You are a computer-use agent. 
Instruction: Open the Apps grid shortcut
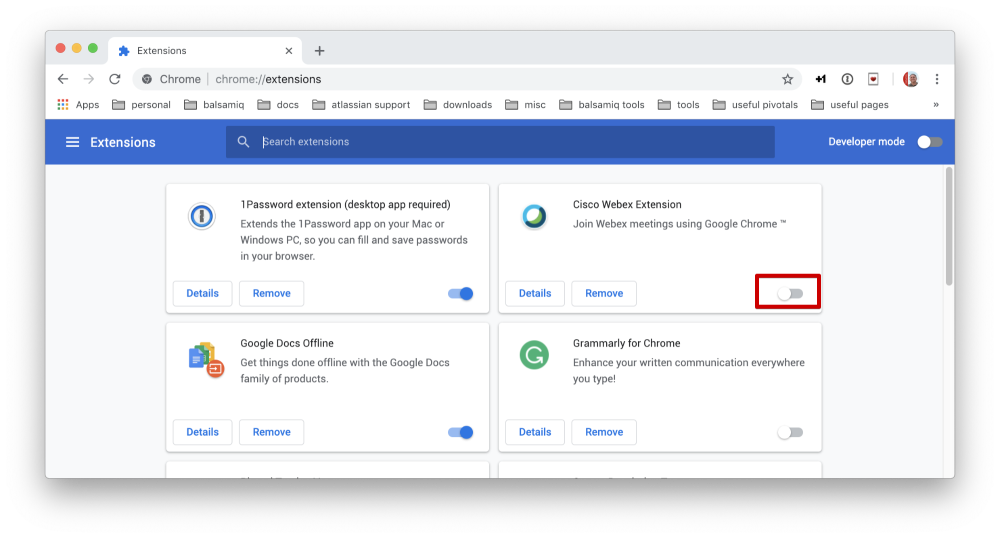[x=78, y=104]
